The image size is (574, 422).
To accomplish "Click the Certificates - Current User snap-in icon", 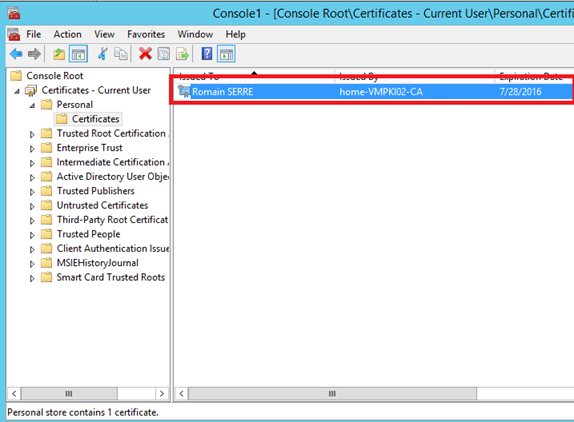I will tap(31, 90).
